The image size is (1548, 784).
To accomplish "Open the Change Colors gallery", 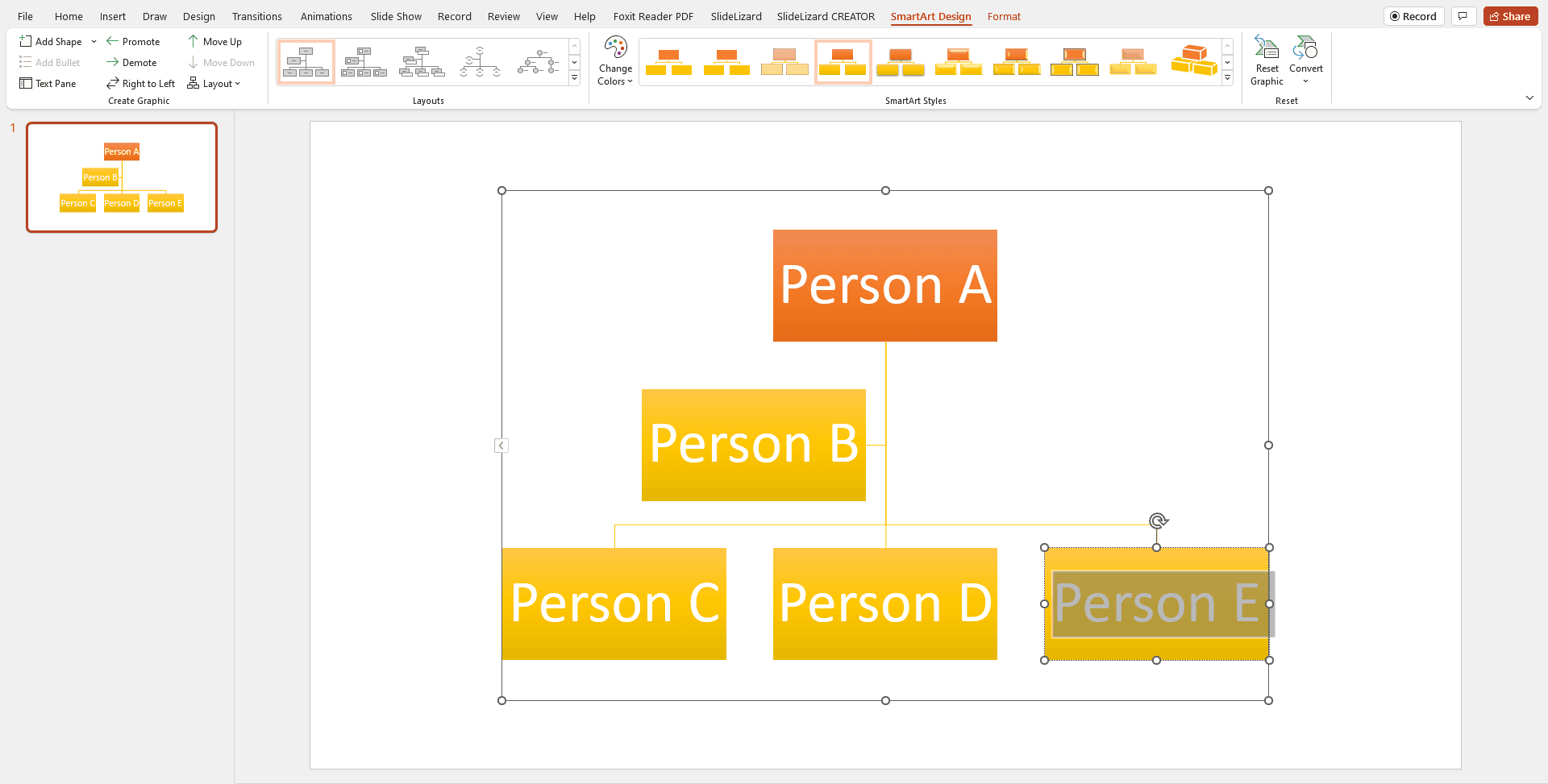I will point(615,61).
